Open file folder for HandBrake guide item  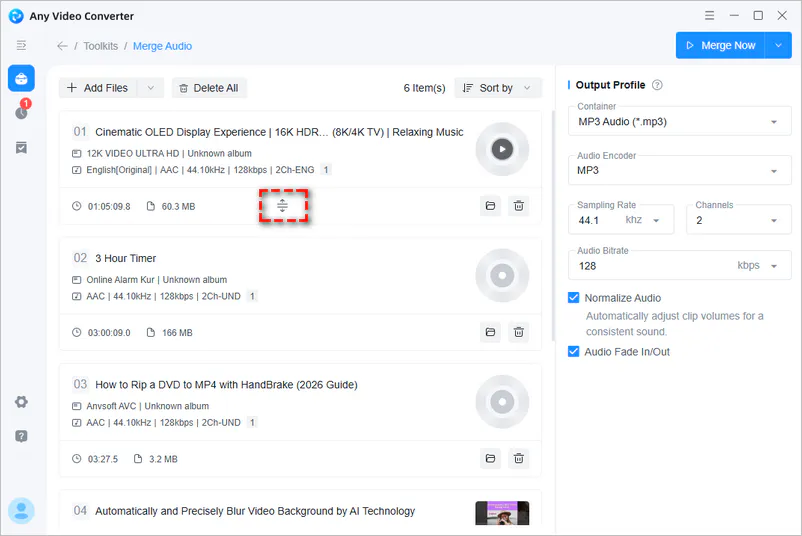tap(490, 459)
